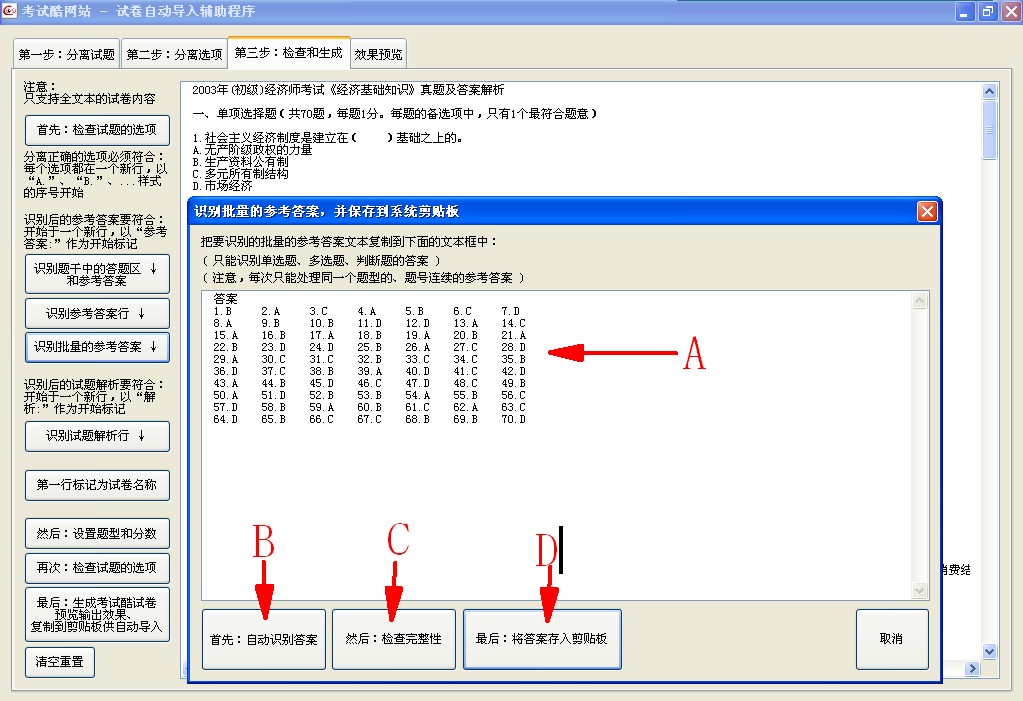Restore down the main application window

(987, 11)
